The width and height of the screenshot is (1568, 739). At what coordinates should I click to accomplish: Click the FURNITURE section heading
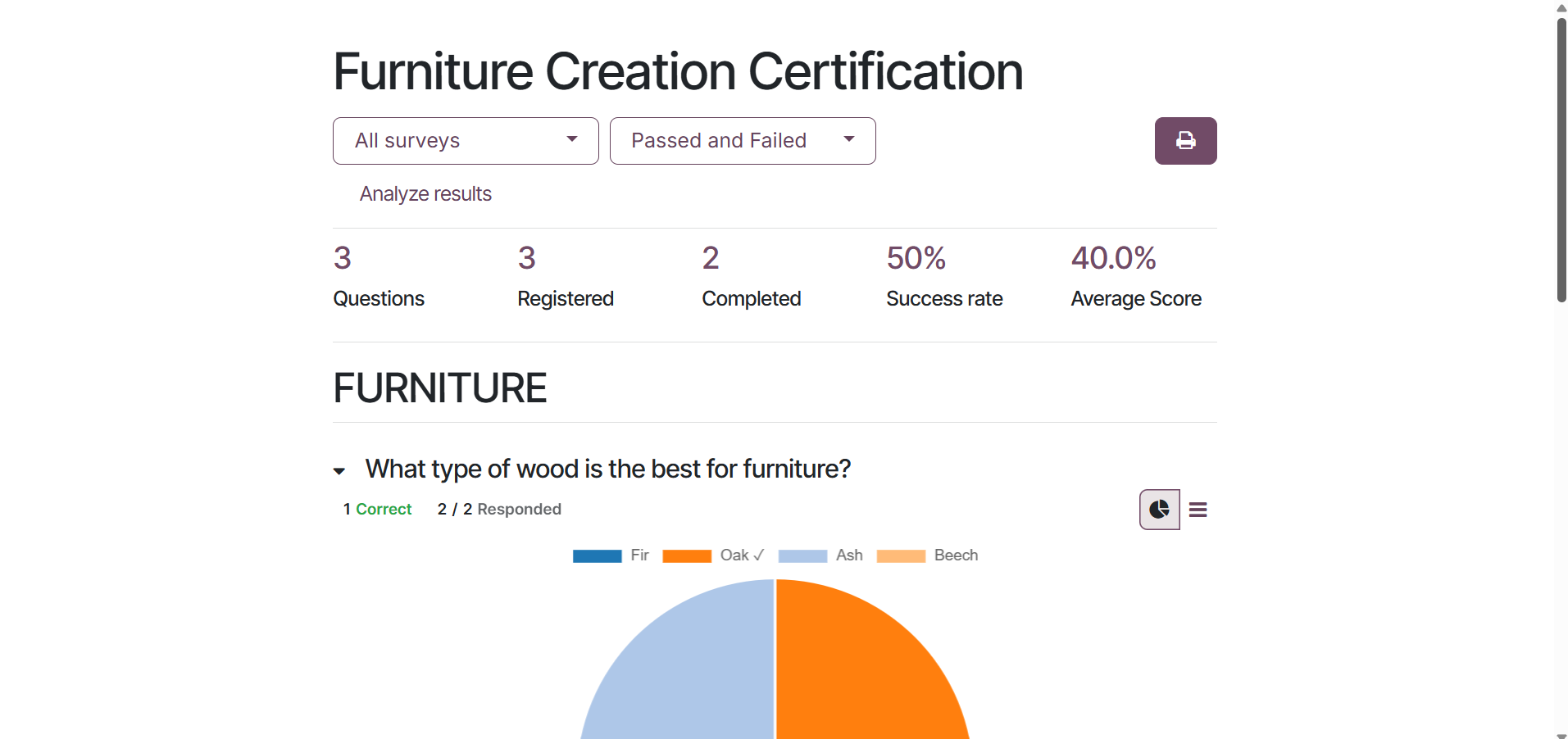point(440,388)
